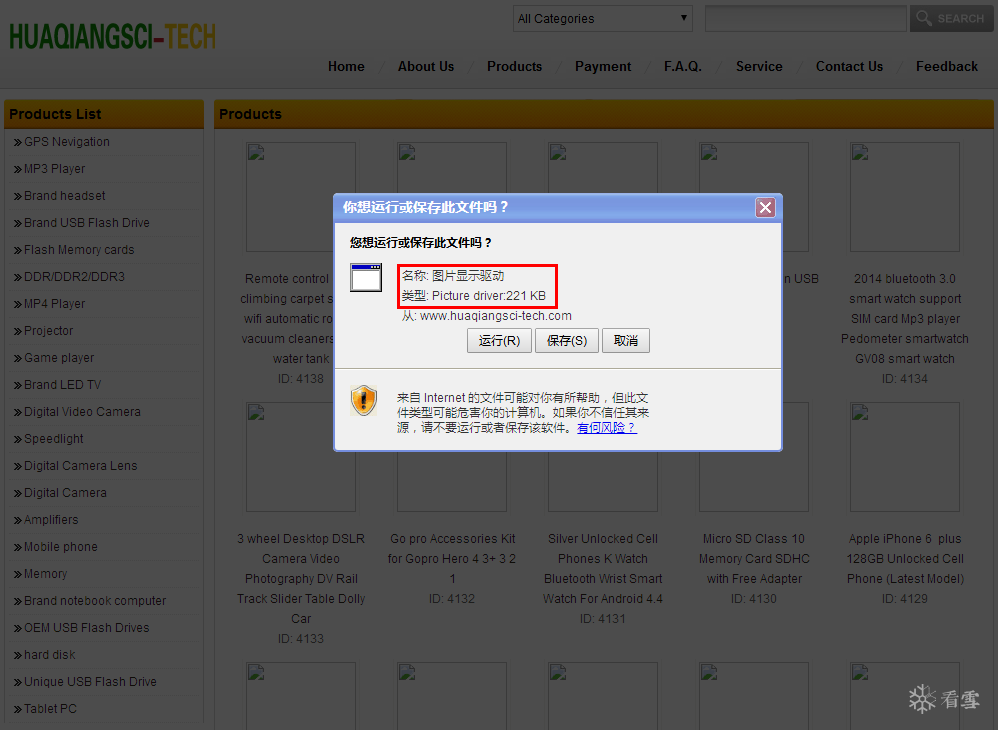The width and height of the screenshot is (998, 730).
Task: Open the 2014 bluetooth smart watch thumbnail
Action: (x=904, y=197)
